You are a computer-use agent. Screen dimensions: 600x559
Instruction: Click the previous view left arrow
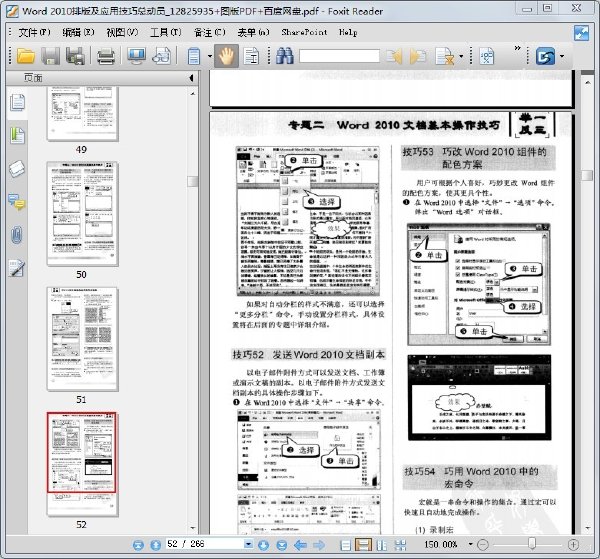click(300, 545)
